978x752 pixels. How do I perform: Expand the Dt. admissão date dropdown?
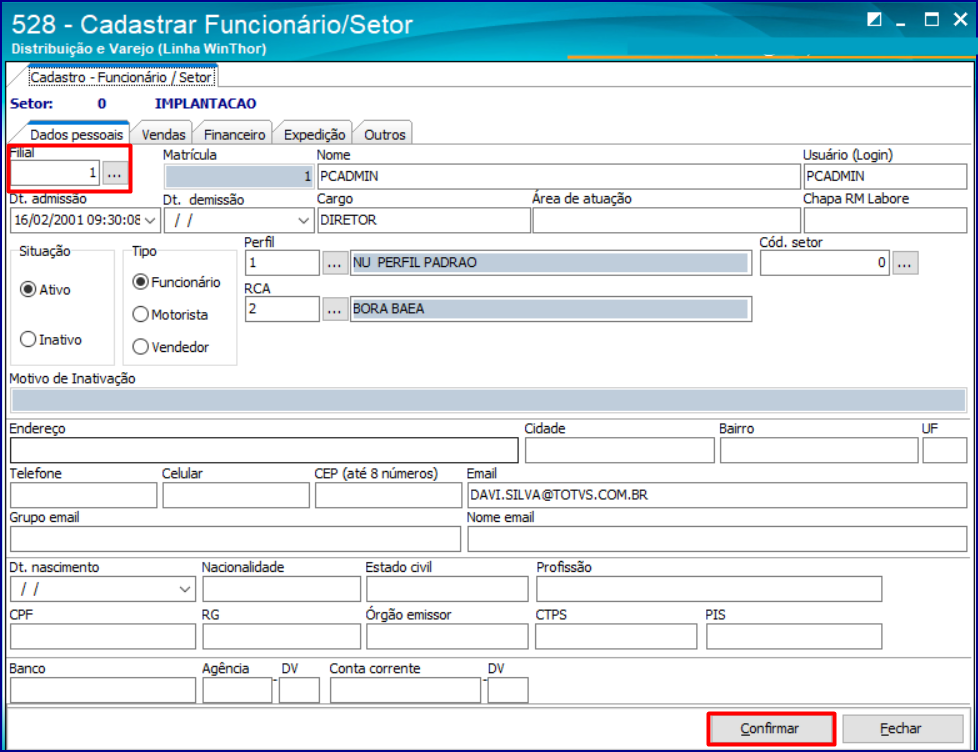point(150,220)
